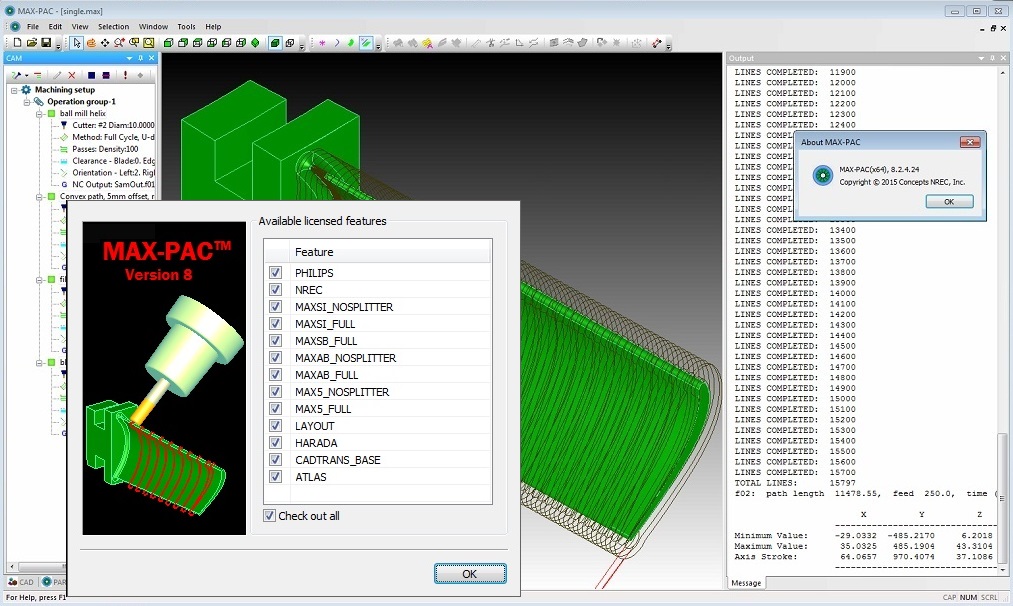The width and height of the screenshot is (1013, 606).
Task: Toggle the ATLAS feature checkbox
Action: coord(275,477)
